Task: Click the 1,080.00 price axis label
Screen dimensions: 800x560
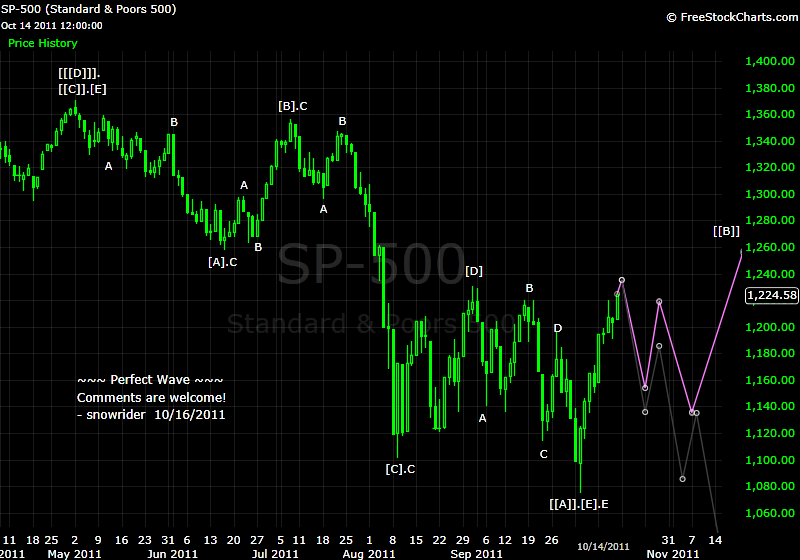Action: coord(770,486)
